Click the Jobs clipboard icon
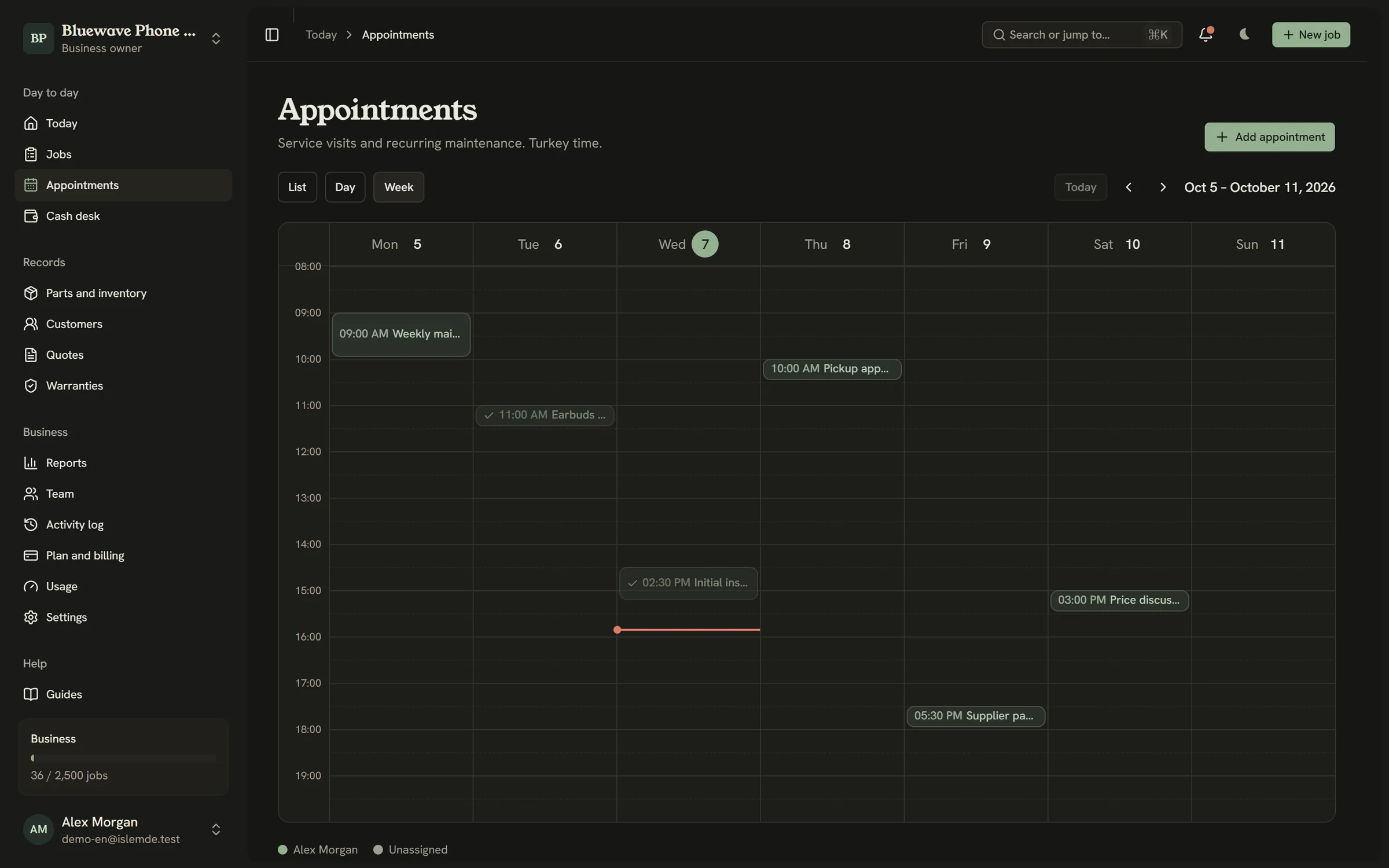 click(x=31, y=154)
